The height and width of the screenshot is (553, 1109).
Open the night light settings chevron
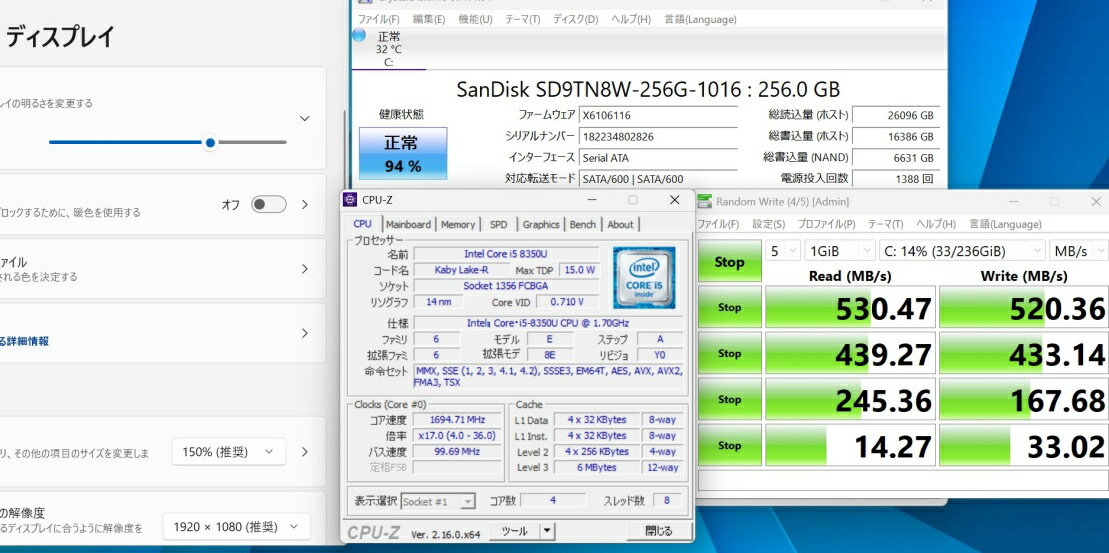click(x=305, y=204)
